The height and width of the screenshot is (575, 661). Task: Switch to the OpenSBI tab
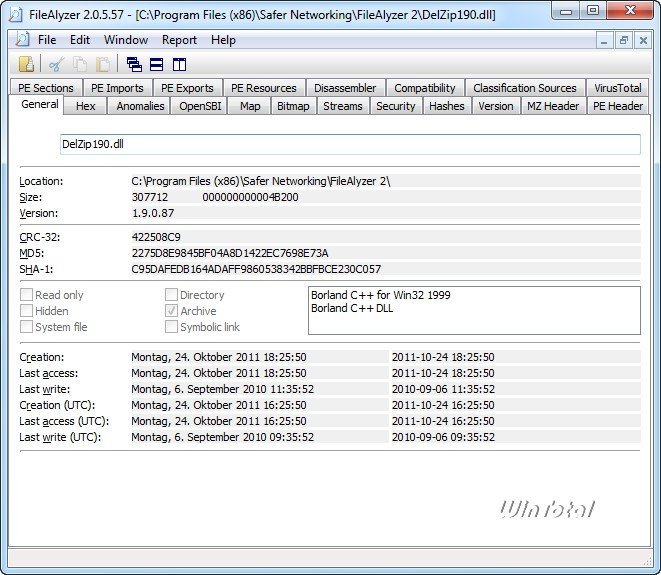(x=200, y=106)
